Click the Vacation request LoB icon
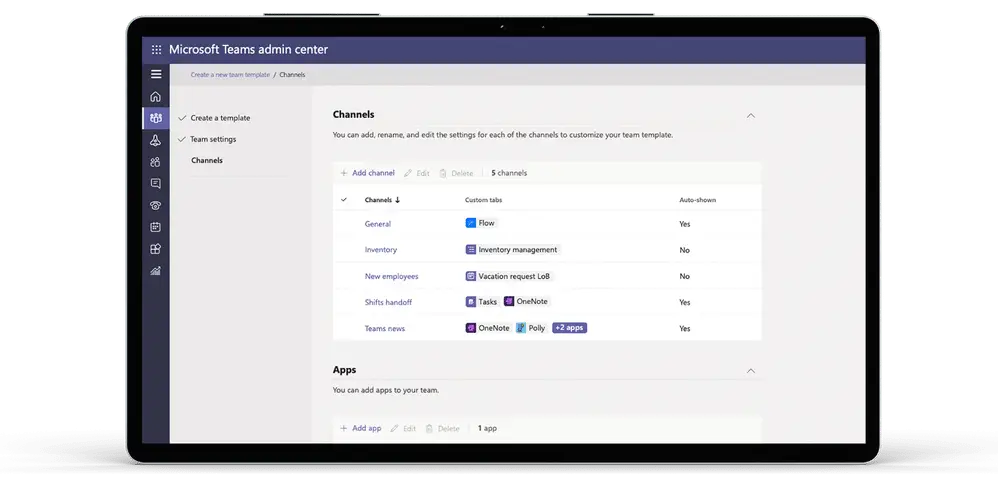Screen dimensions: 998x486 point(470,276)
